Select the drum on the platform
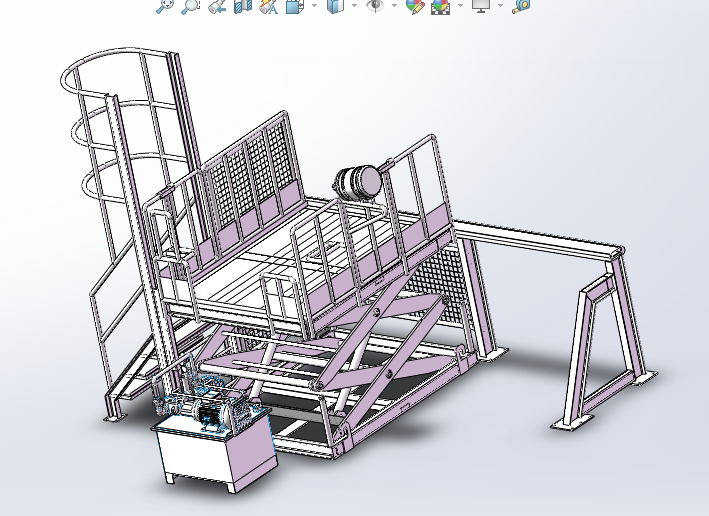 coord(359,181)
